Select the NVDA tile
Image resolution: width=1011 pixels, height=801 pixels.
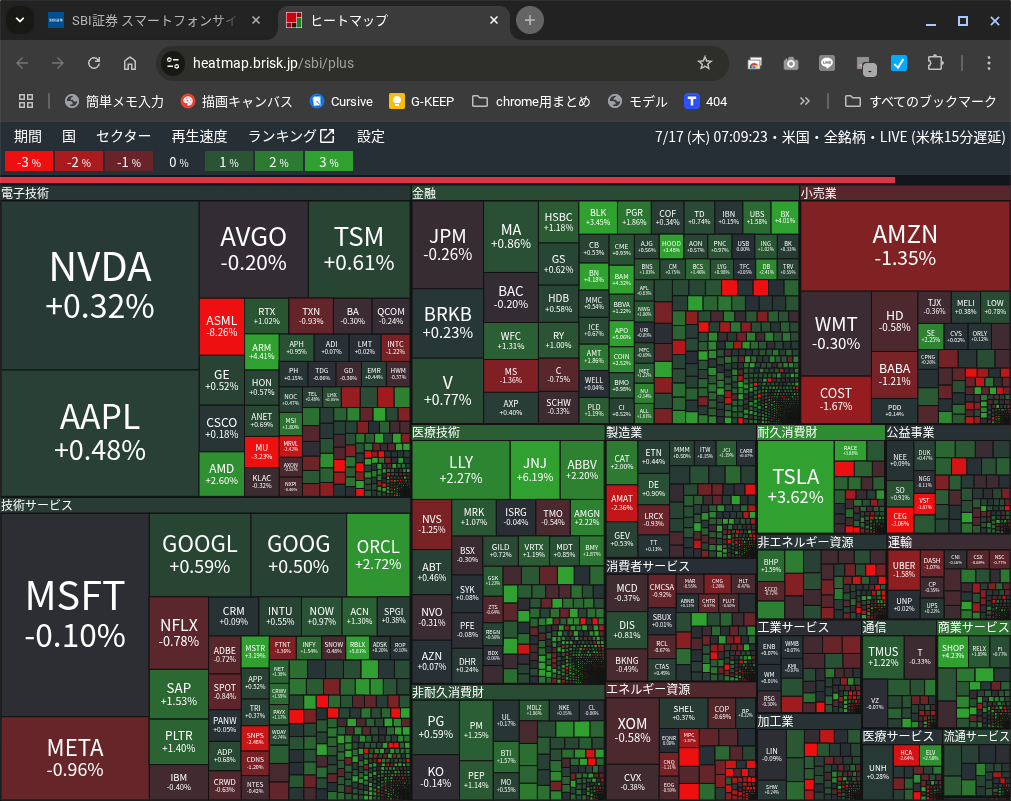(x=100, y=285)
